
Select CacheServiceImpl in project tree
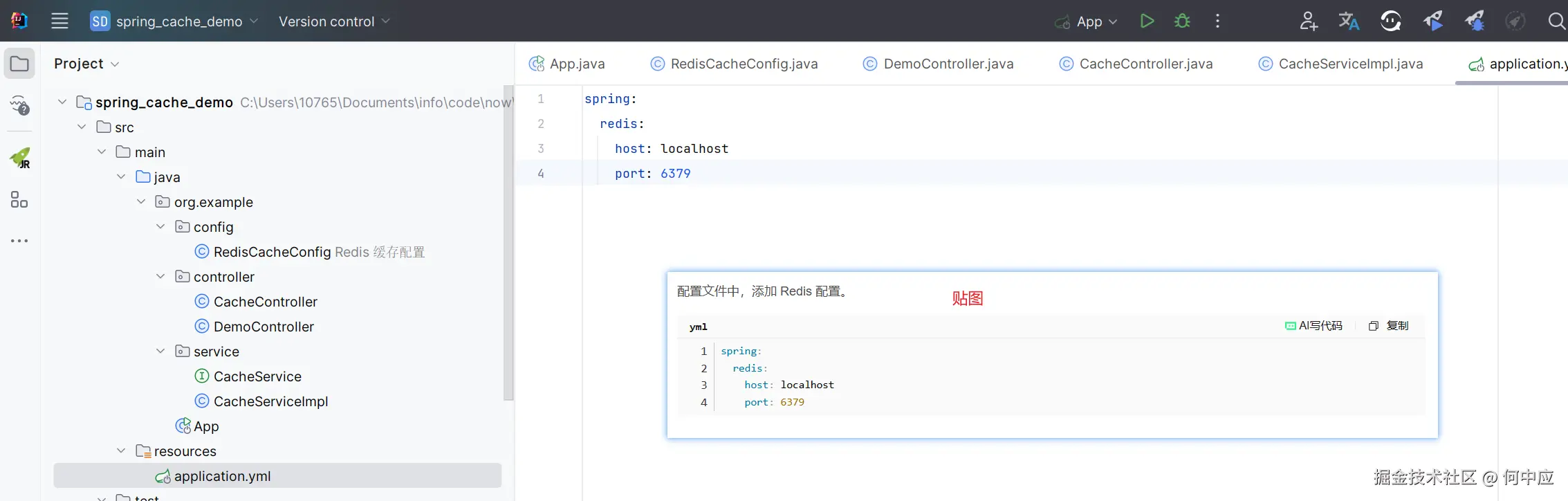(x=270, y=401)
